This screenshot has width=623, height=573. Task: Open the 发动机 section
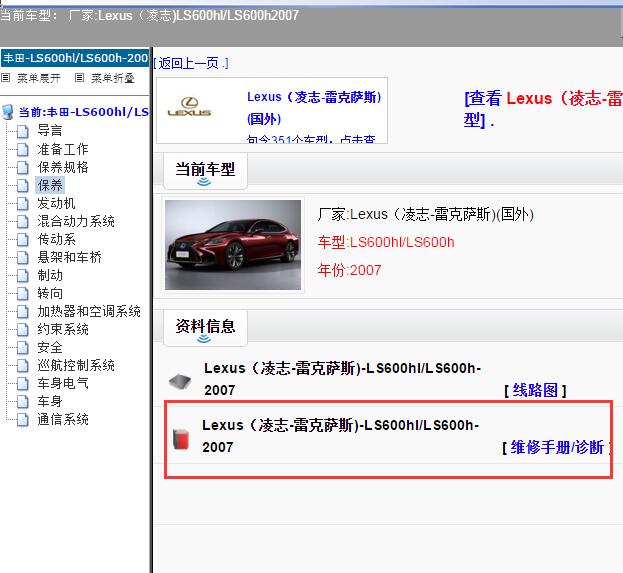pos(56,203)
